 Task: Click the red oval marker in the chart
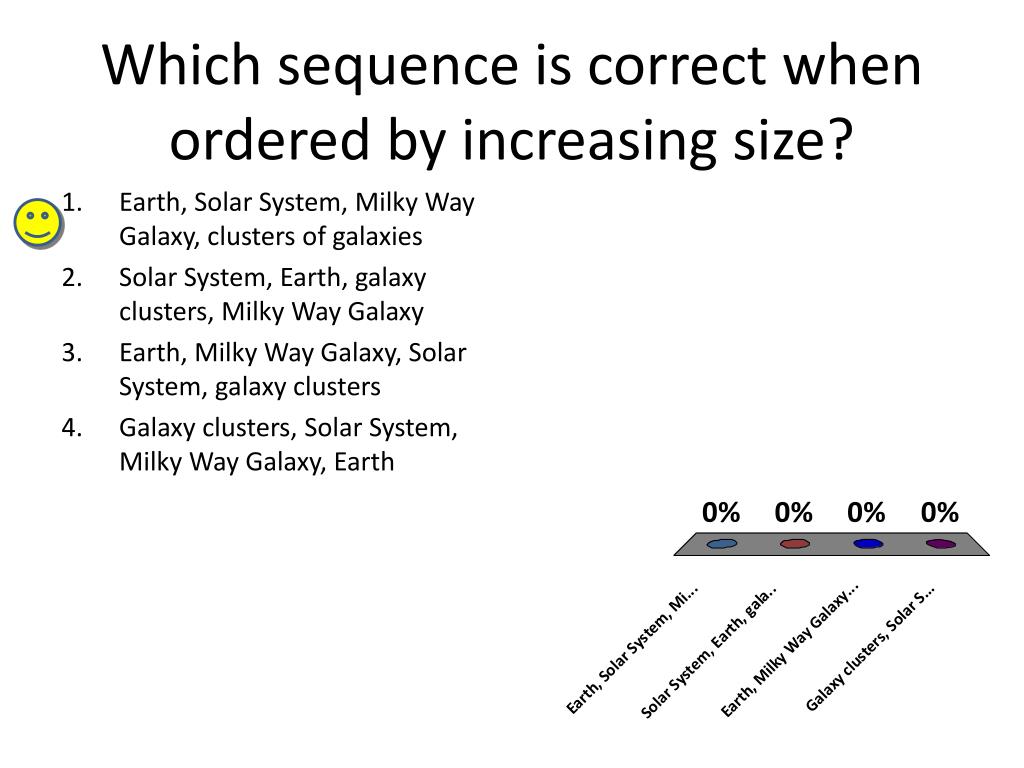794,544
